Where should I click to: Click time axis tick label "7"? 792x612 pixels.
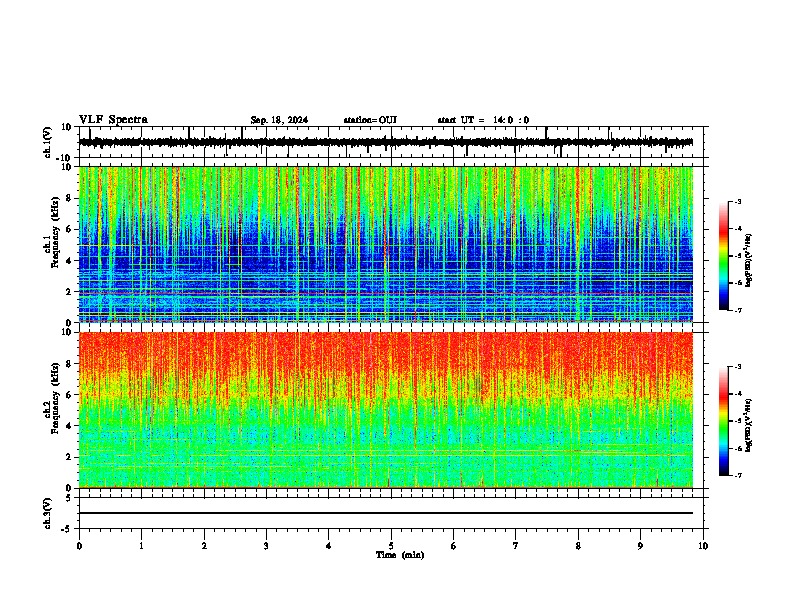tap(516, 546)
